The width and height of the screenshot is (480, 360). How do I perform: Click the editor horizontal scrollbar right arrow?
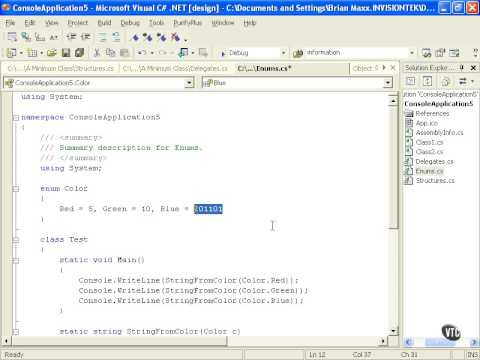click(x=383, y=341)
